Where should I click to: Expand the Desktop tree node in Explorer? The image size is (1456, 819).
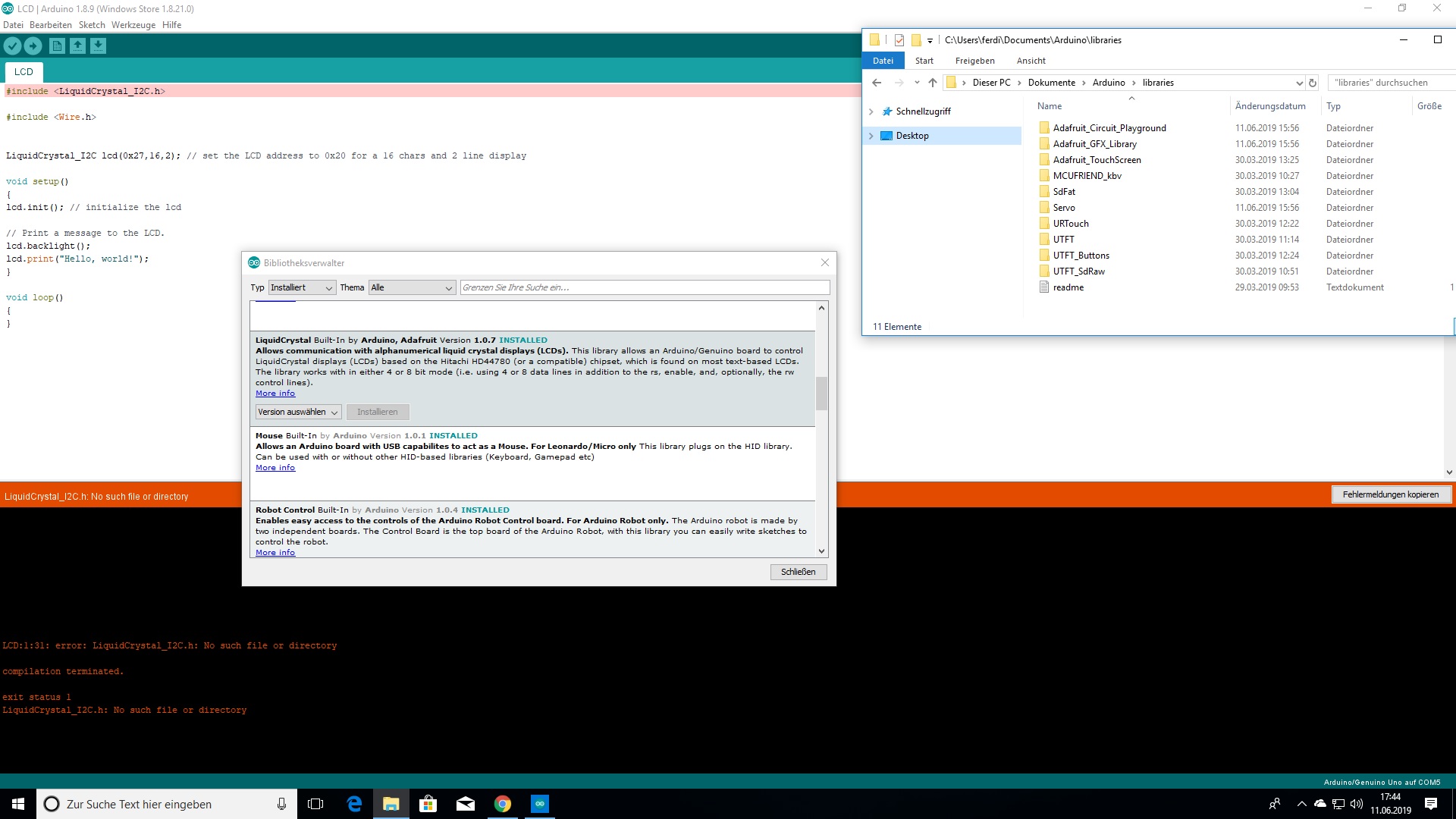[871, 136]
